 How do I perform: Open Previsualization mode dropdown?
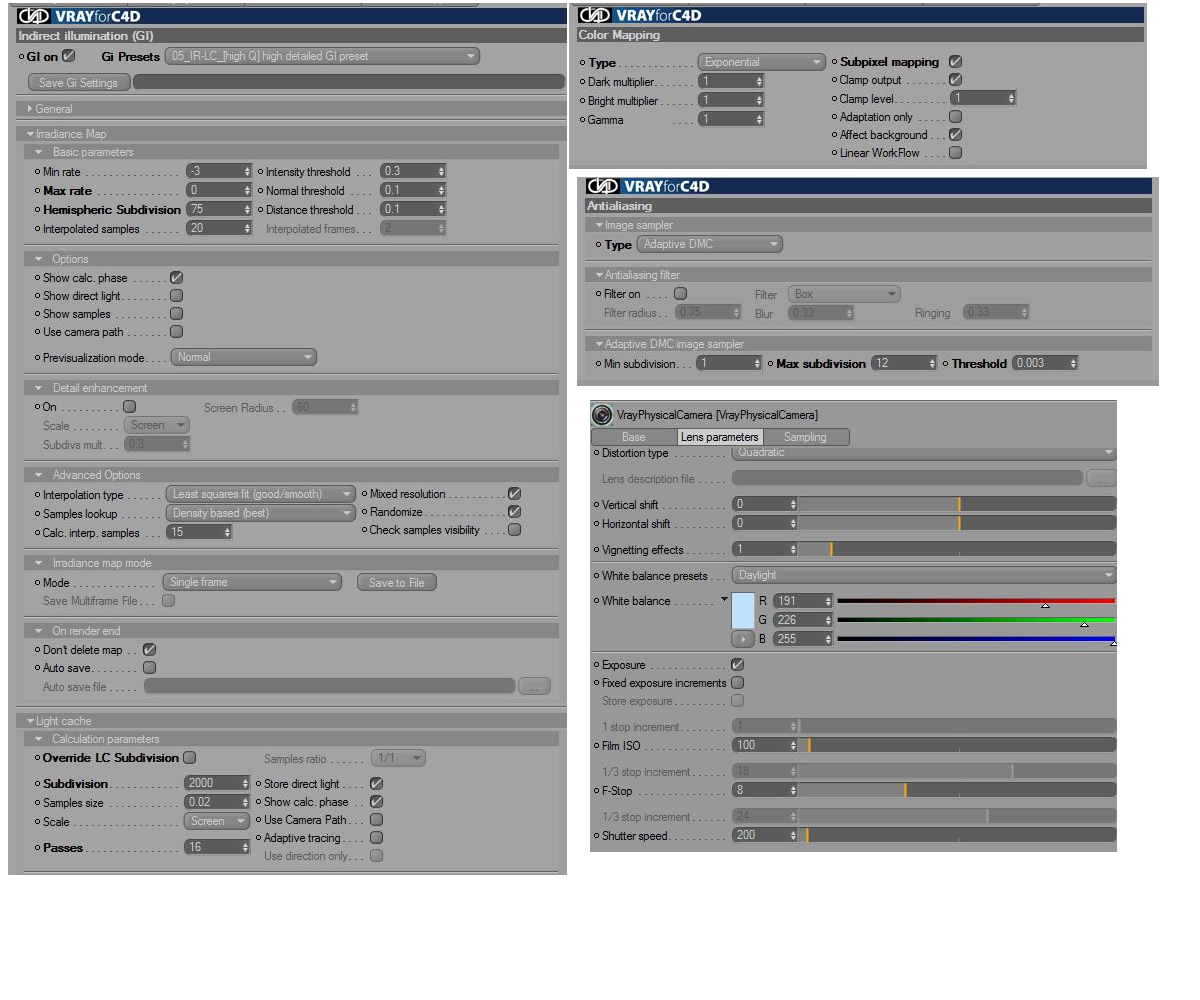click(x=243, y=357)
